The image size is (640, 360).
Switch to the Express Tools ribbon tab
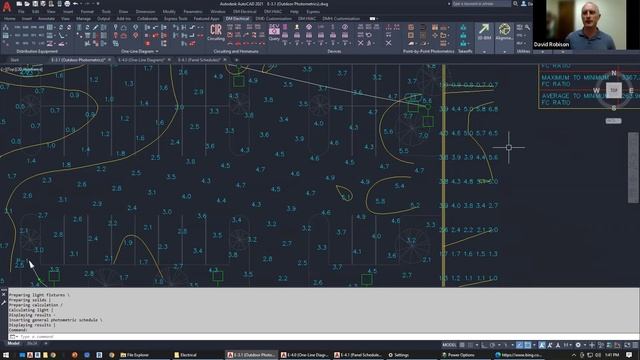click(176, 19)
